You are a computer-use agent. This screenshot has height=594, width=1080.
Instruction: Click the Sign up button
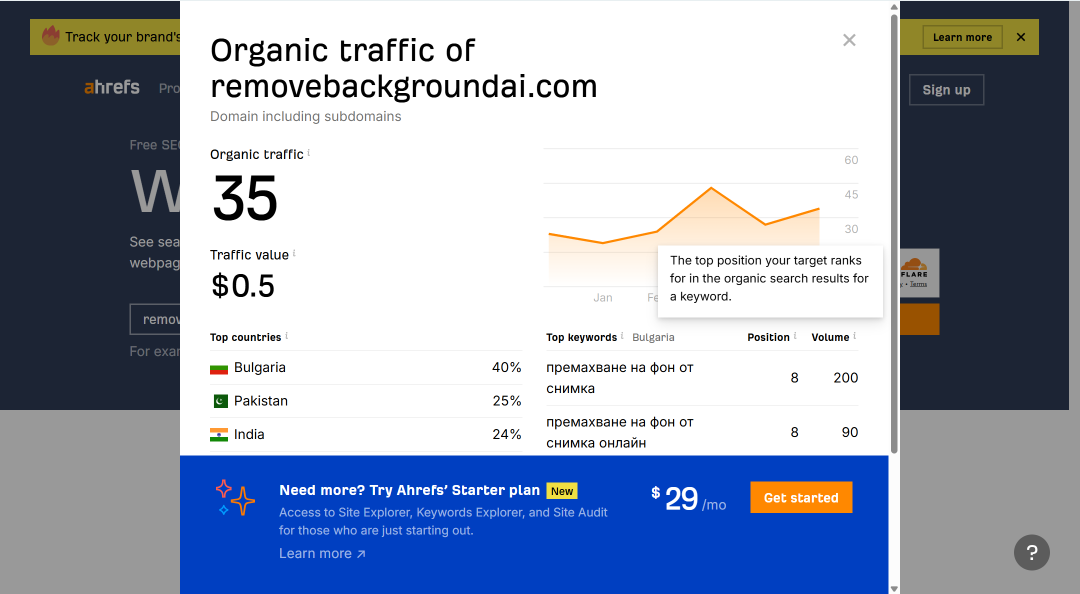[x=946, y=90]
